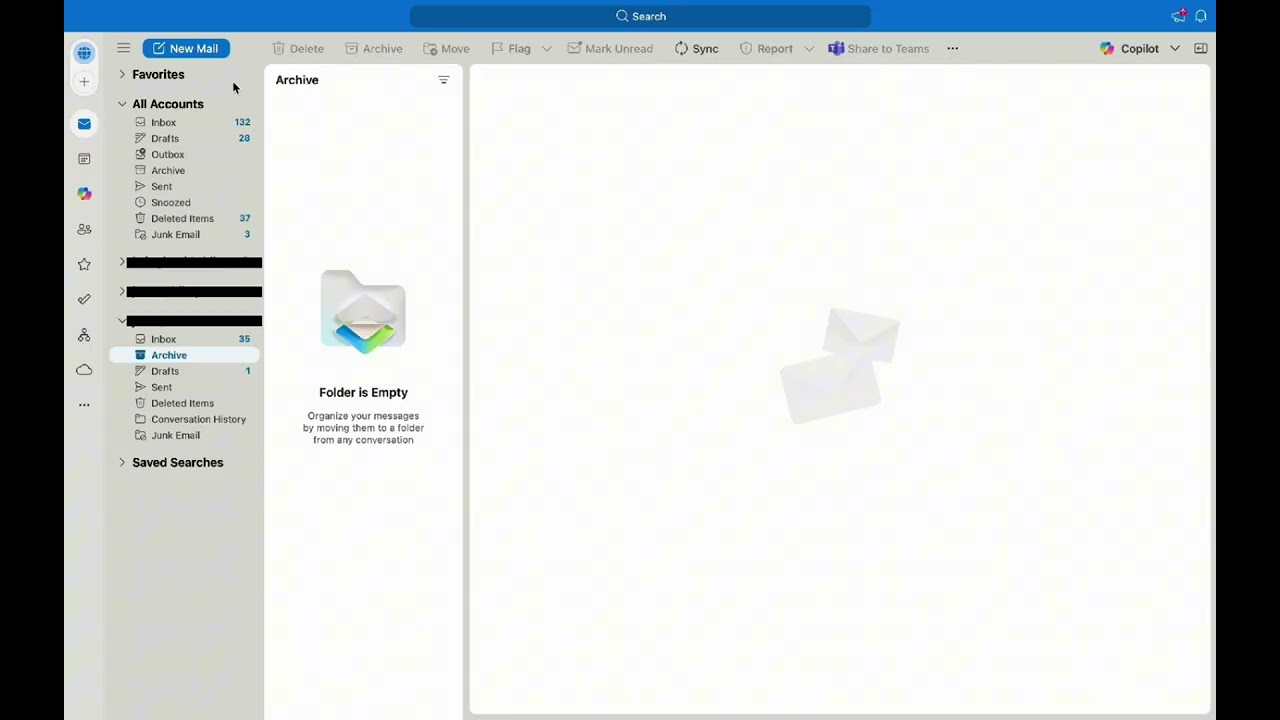The height and width of the screenshot is (720, 1280).
Task: Click Share to Teams
Action: (x=879, y=48)
